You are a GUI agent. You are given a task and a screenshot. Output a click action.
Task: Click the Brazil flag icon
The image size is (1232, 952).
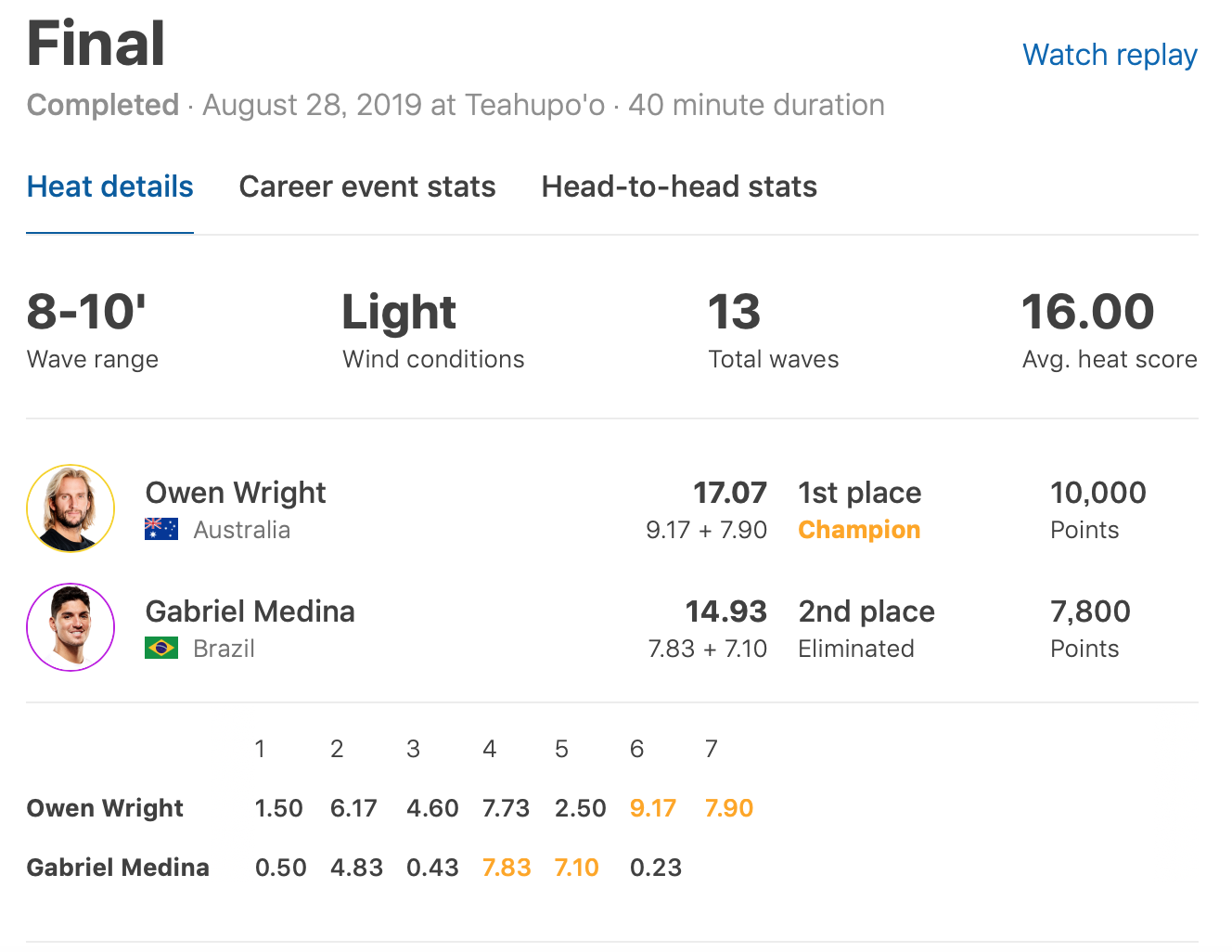[x=161, y=648]
